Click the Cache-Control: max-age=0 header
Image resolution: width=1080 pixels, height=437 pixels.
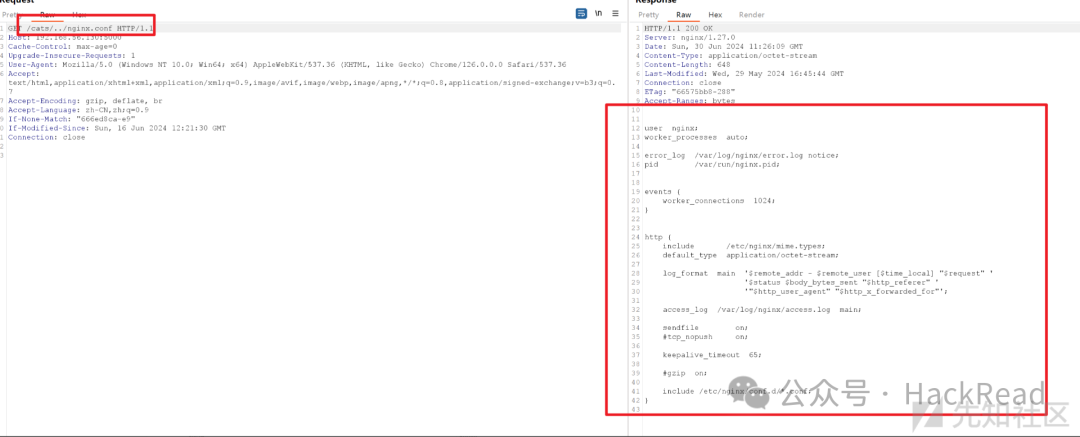click(63, 46)
